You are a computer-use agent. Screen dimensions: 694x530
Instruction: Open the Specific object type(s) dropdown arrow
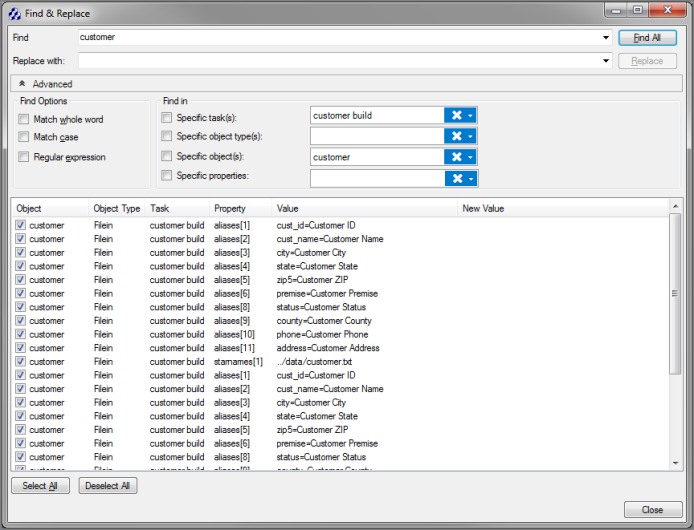[470, 136]
